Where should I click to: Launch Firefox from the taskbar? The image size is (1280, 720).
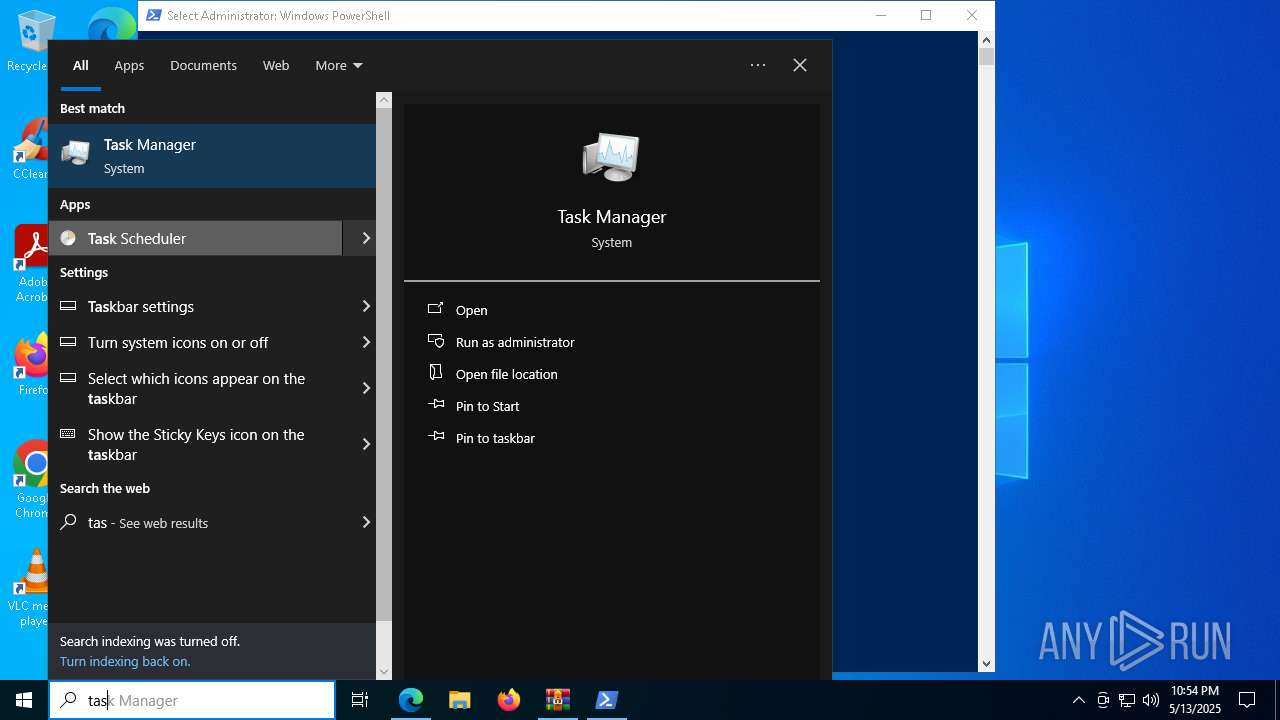(509, 700)
